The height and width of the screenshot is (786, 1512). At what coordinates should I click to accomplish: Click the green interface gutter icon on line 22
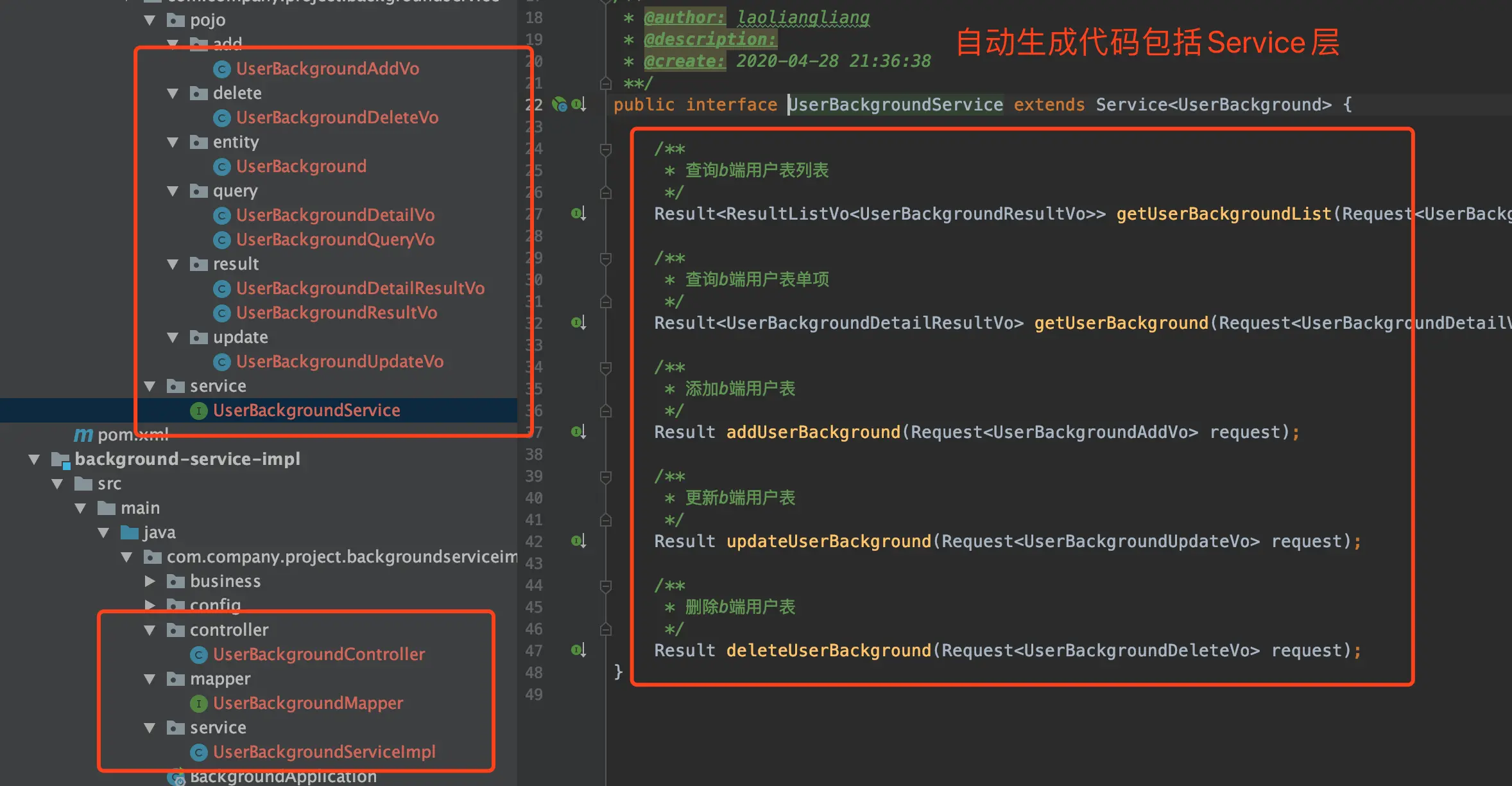click(561, 105)
